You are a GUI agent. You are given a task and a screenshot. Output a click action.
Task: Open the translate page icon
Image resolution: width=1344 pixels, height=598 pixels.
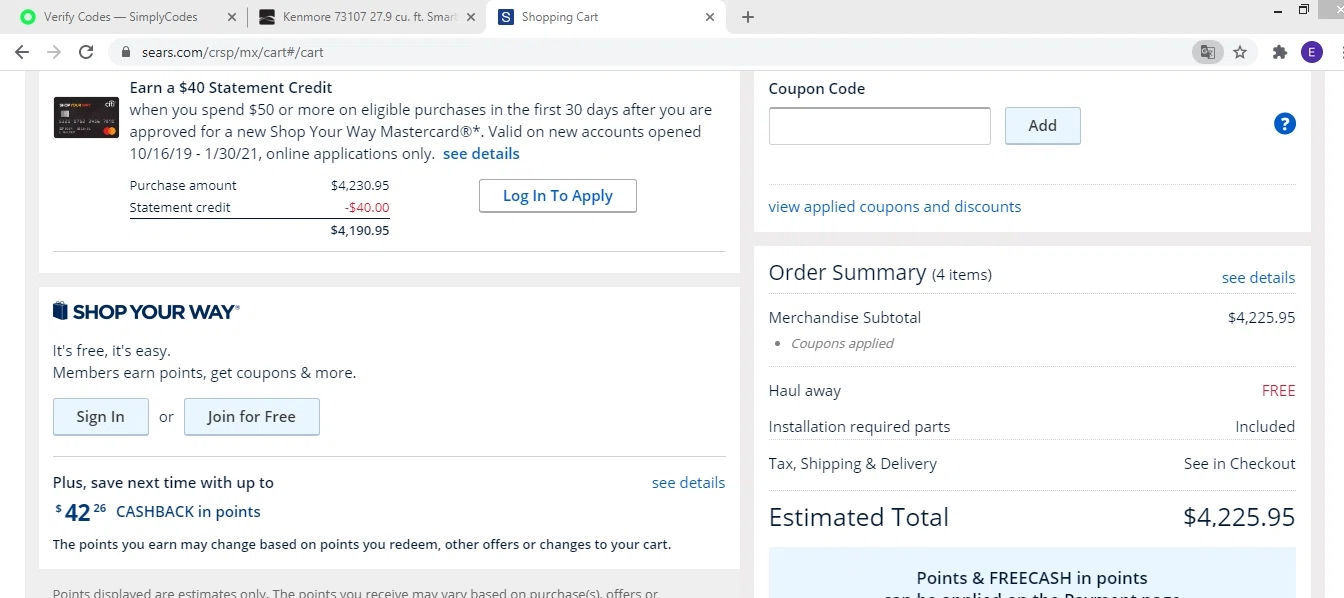[x=1208, y=52]
